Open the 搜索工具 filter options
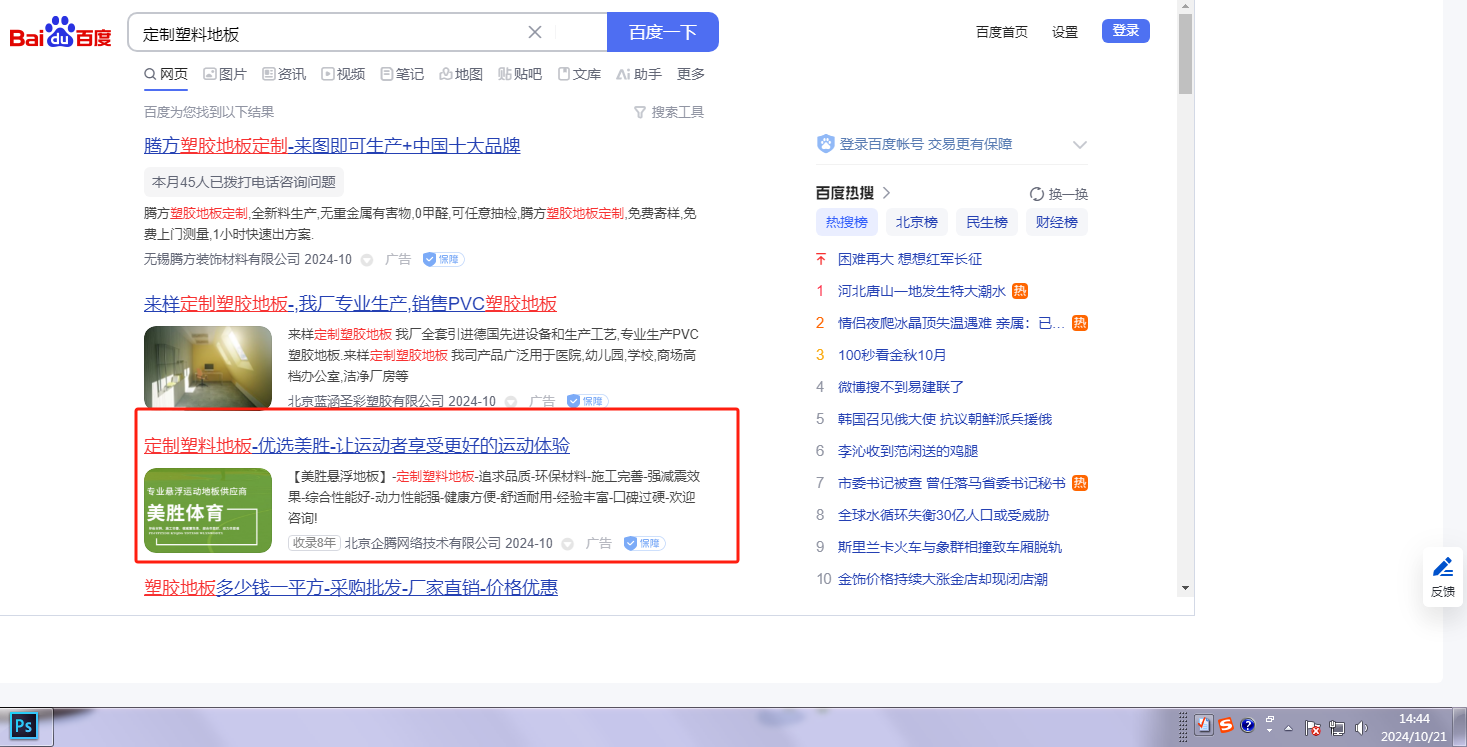Viewport: 1467px width, 747px height. click(x=669, y=112)
